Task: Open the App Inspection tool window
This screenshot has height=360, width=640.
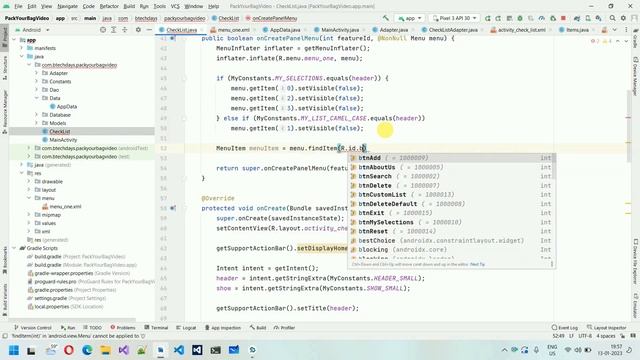Action: [223, 328]
